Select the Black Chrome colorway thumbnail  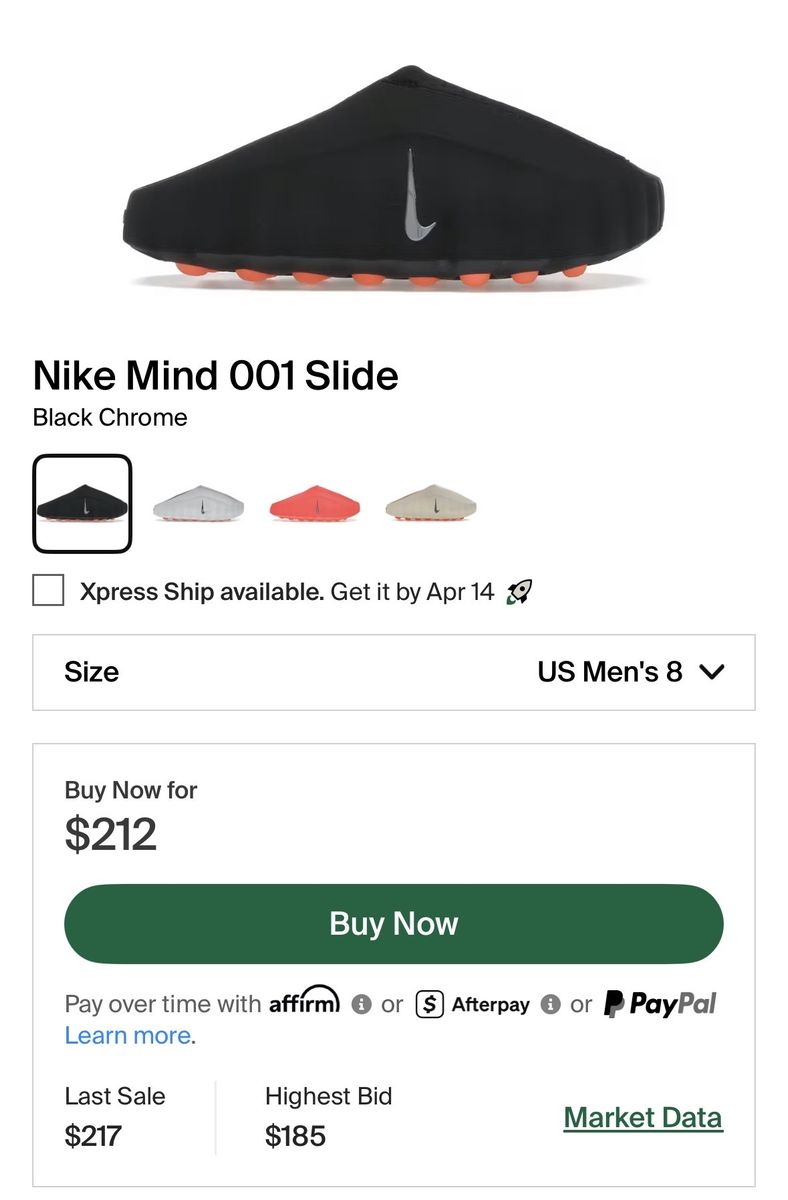click(82, 504)
